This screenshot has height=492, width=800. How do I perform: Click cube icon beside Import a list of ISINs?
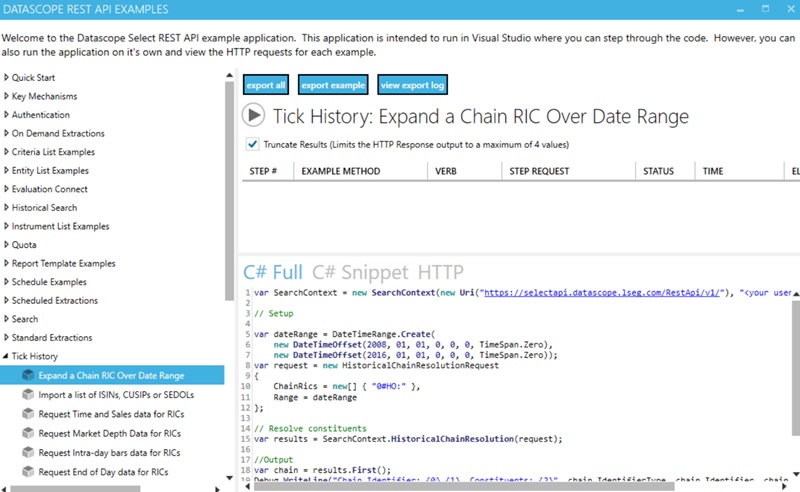coord(28,395)
